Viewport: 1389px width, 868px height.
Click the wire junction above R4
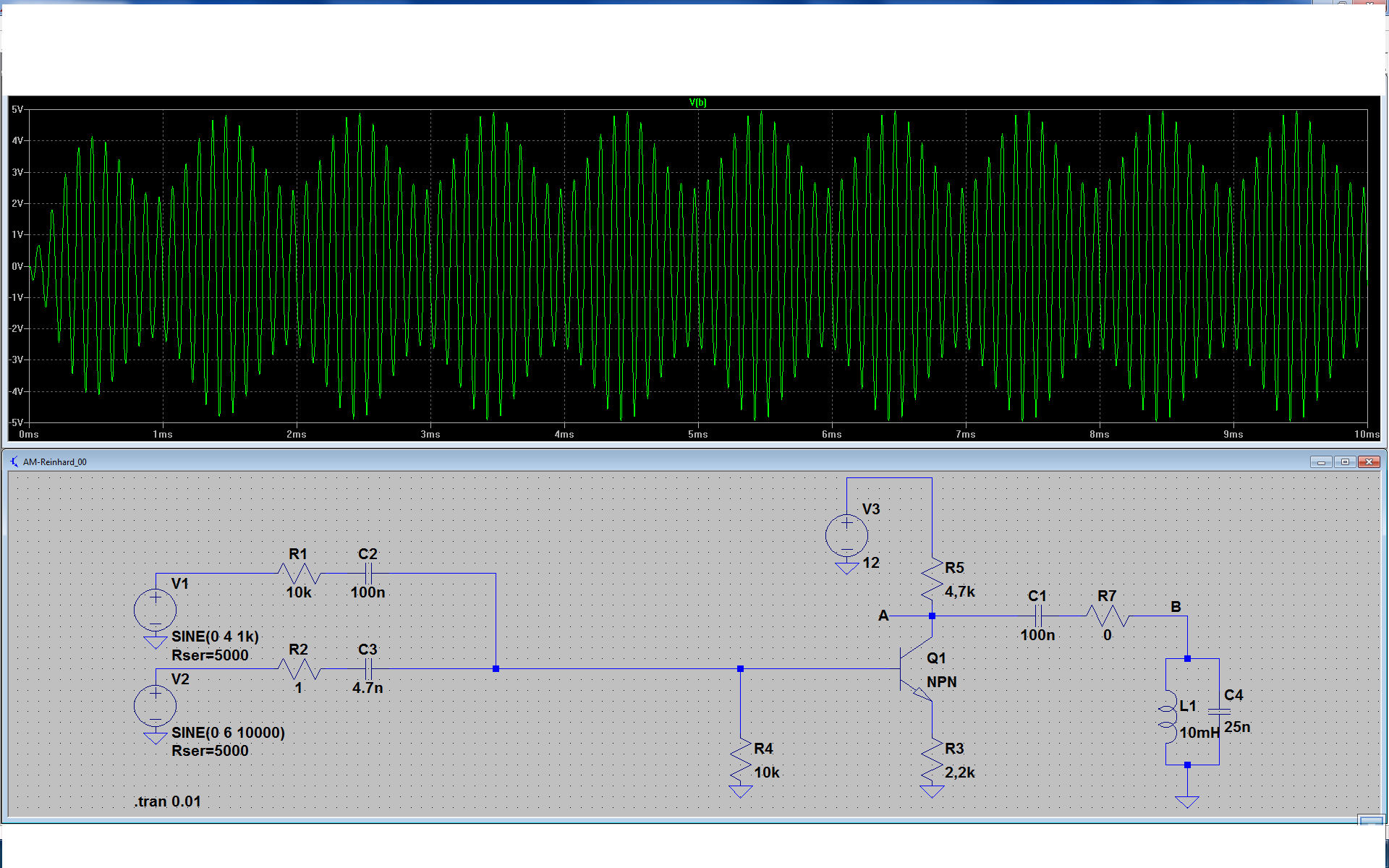(x=740, y=669)
